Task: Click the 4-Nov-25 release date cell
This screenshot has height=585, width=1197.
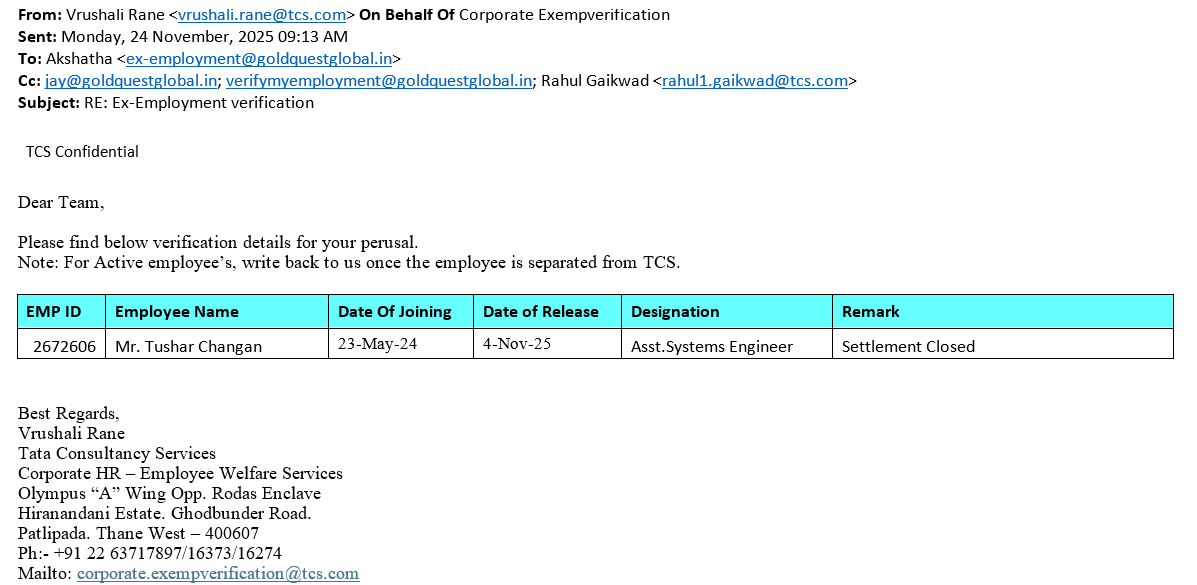Action: [517, 344]
